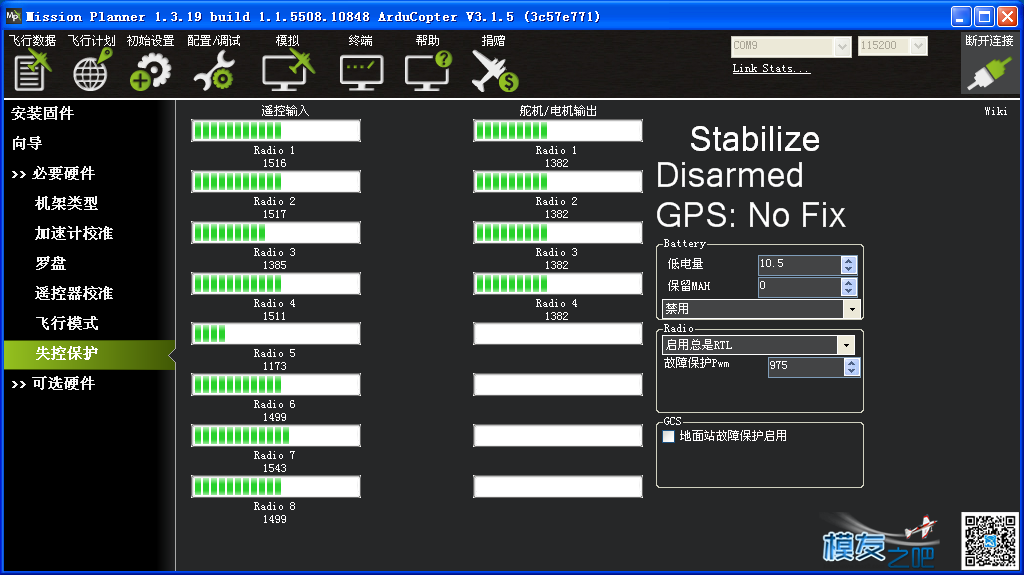
Task: Click the 舵机/电机输出 column heading
Action: (558, 111)
